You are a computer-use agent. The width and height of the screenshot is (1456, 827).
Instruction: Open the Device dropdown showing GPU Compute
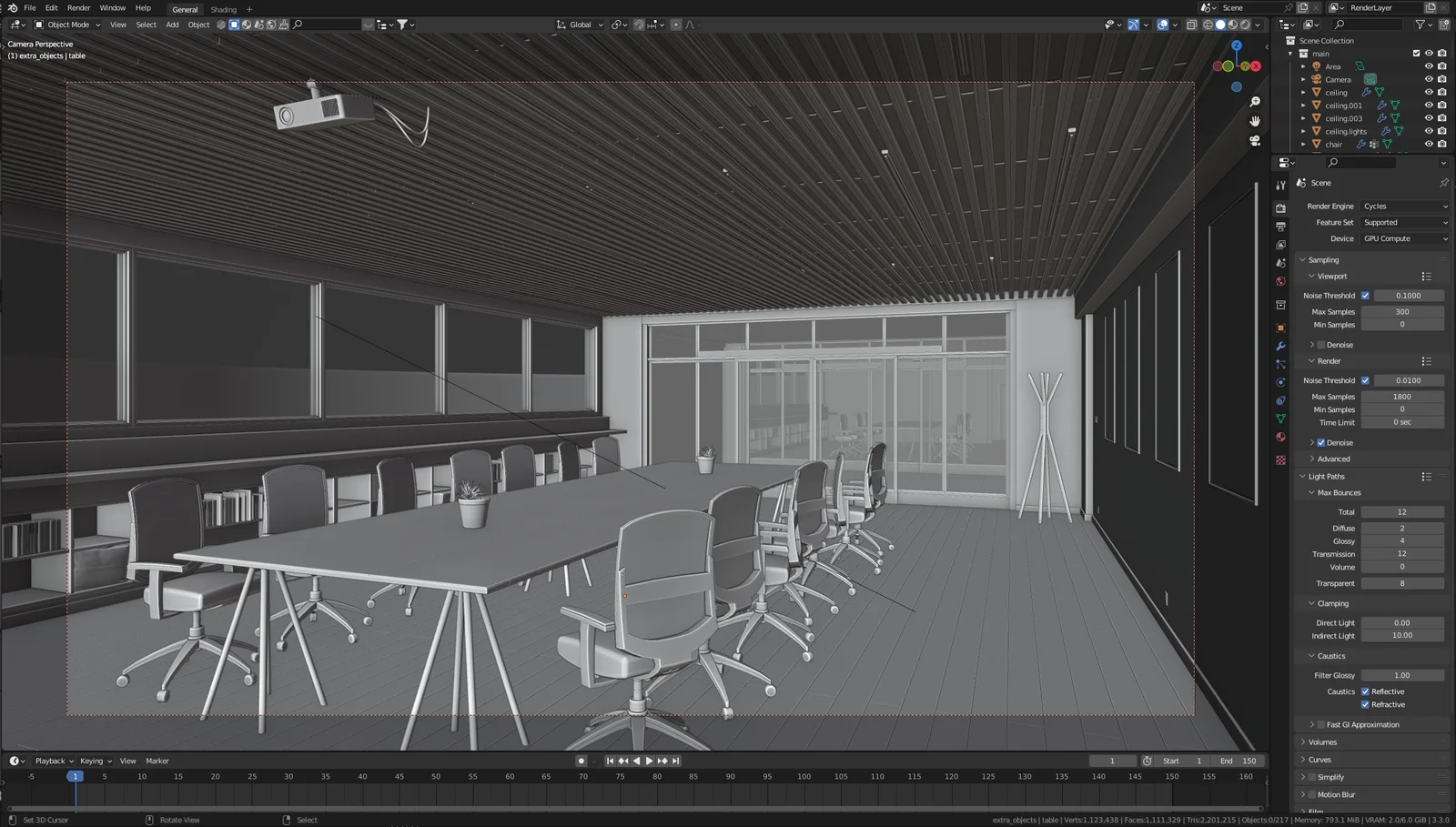tap(1404, 237)
